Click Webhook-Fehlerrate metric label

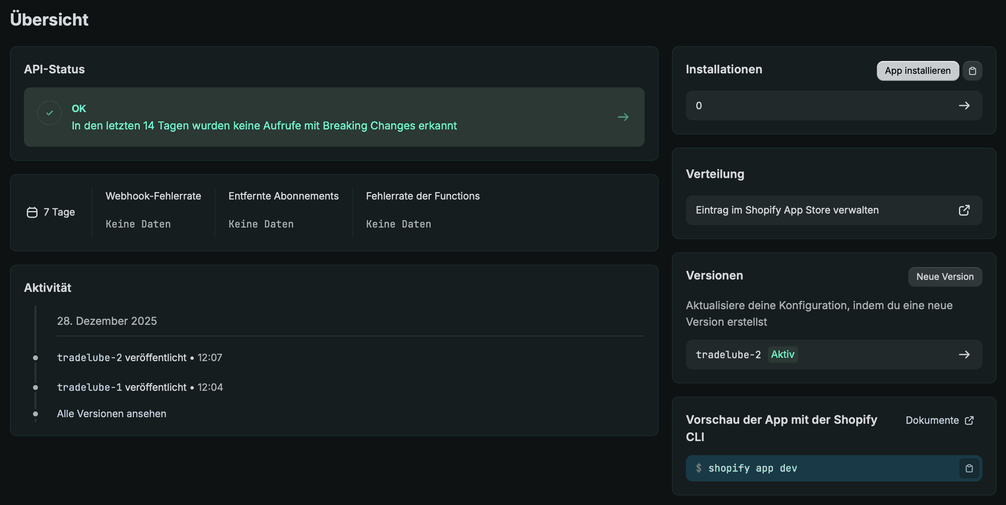point(153,196)
